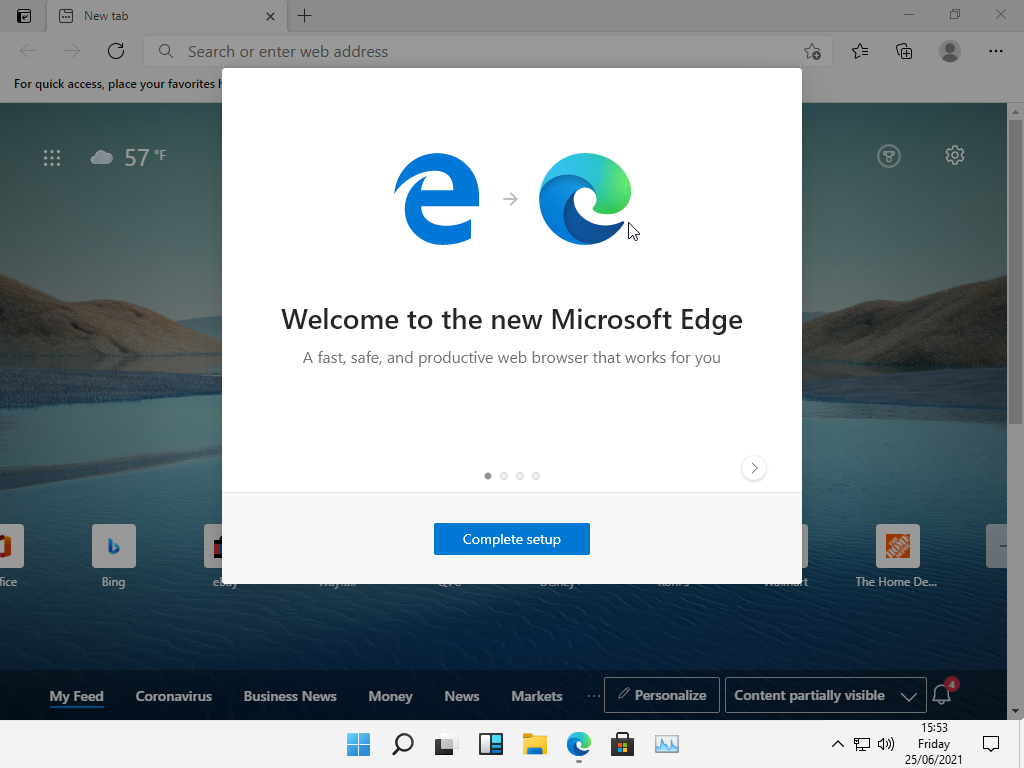Screen dimensions: 1024x768
Task: Show hidden system tray icons chevron
Action: tap(837, 744)
